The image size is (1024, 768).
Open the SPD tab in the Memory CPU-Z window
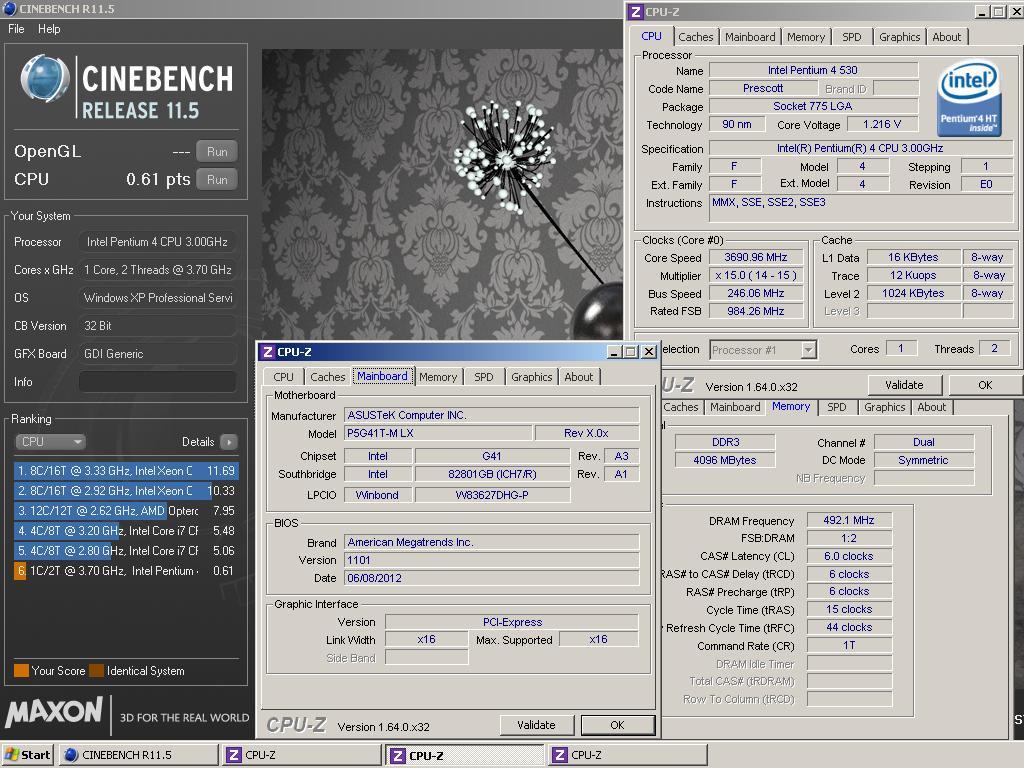837,407
